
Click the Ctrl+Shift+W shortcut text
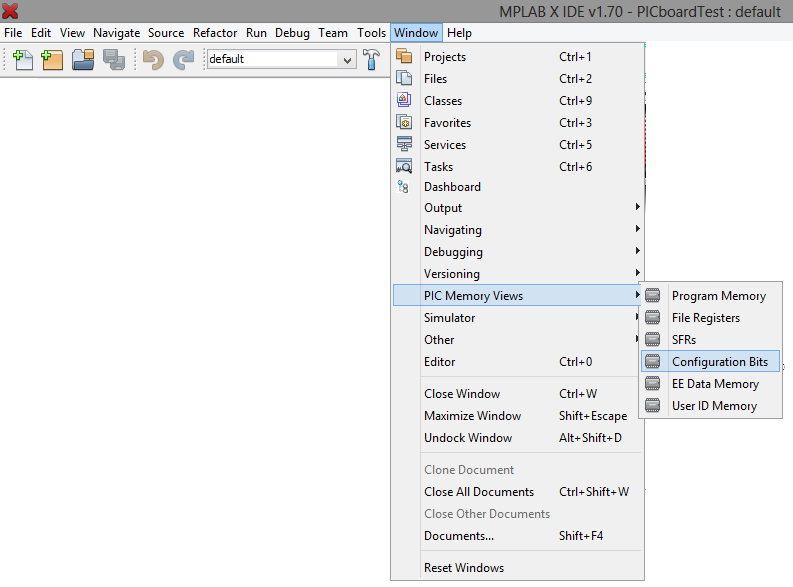594,491
